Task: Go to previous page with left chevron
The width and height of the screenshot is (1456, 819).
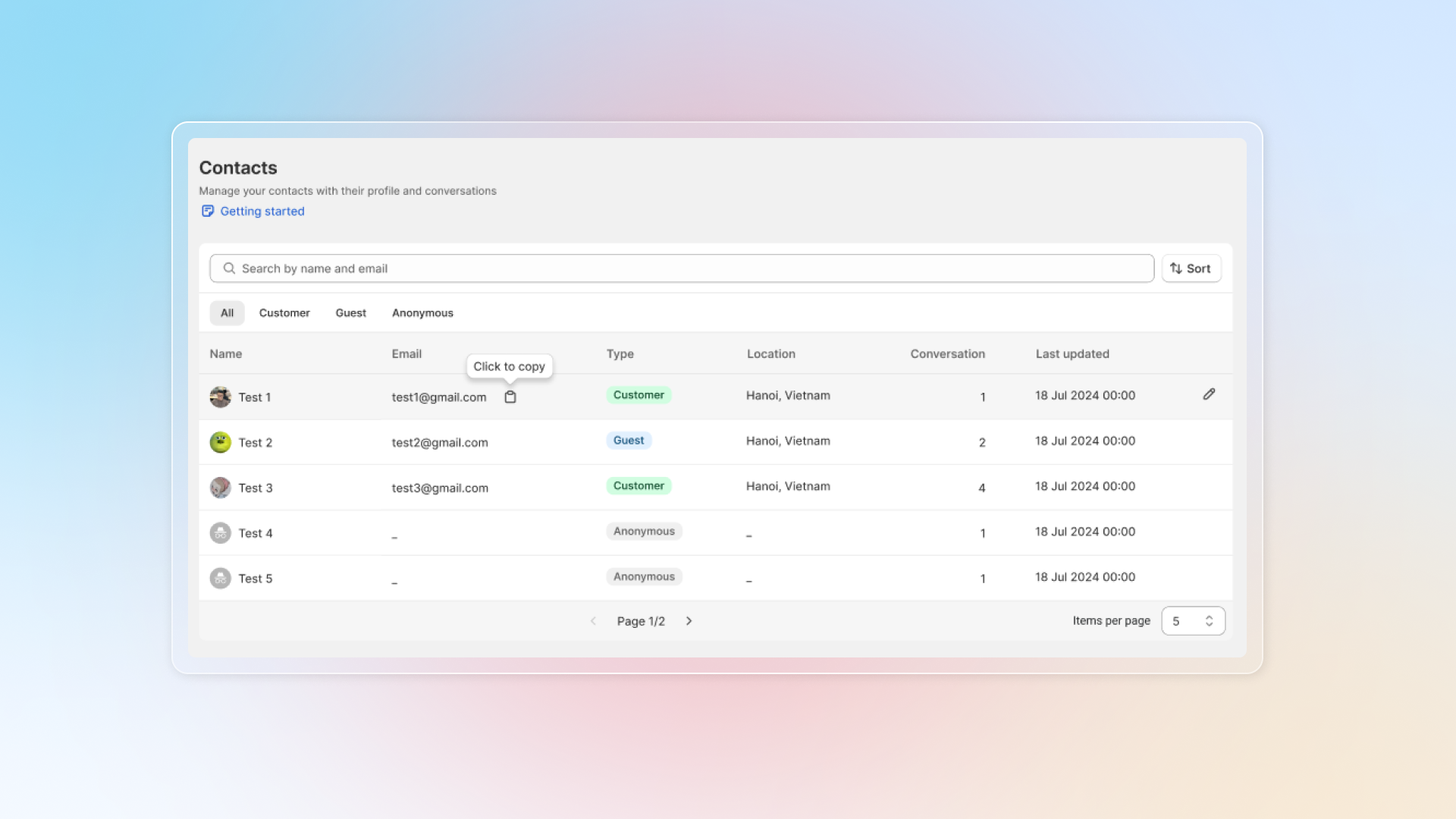Action: pyautogui.click(x=593, y=621)
